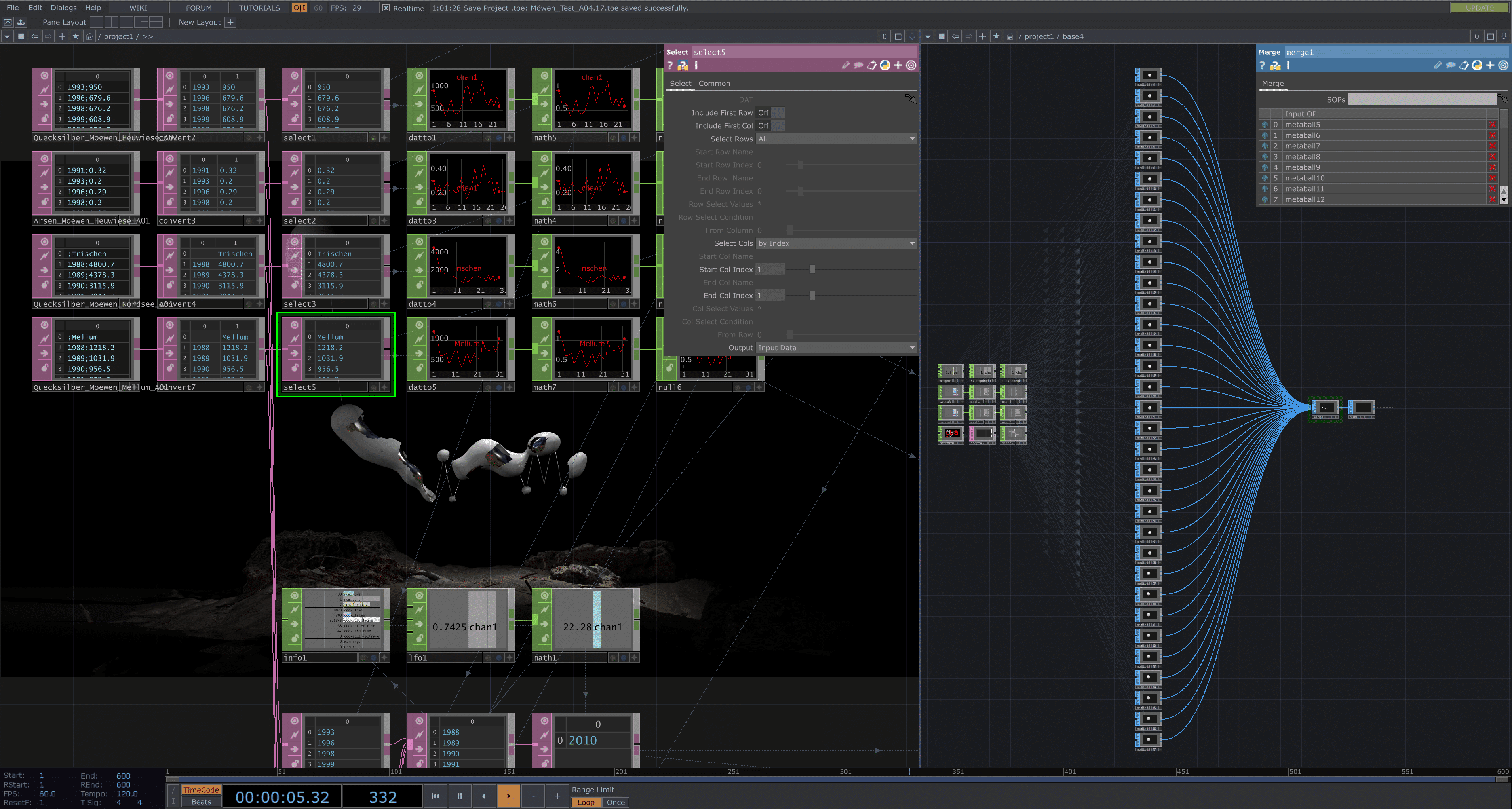The height and width of the screenshot is (809, 1512).
Task: Click path expander >> after project1
Action: click(x=148, y=36)
